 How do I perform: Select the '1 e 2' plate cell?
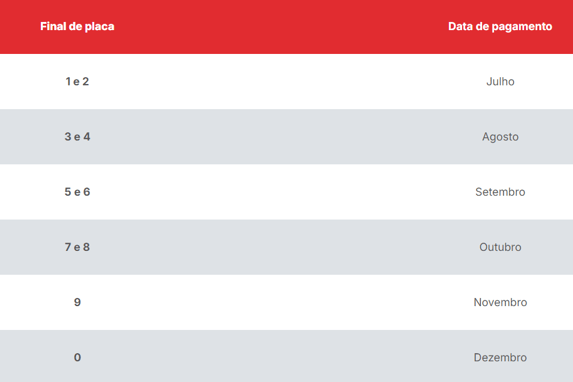(x=77, y=82)
